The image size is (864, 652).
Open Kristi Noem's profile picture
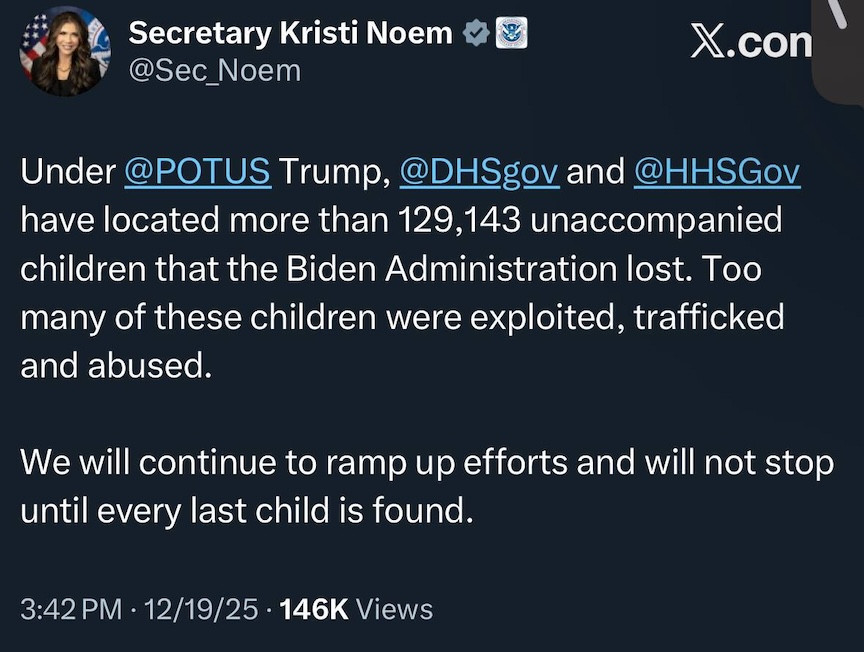[65, 50]
